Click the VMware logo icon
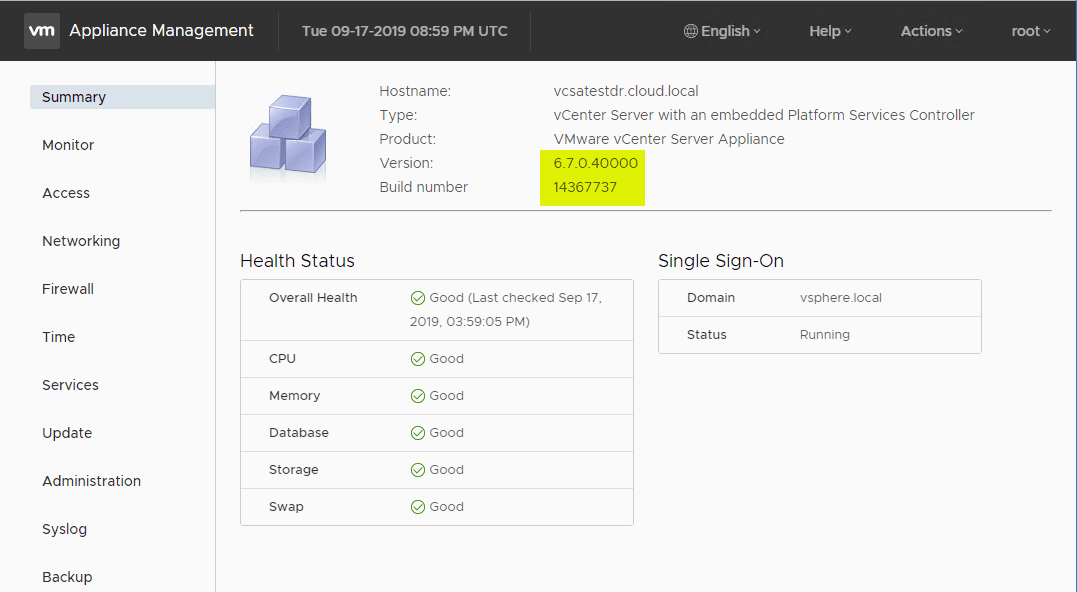This screenshot has height=592, width=1077. (x=41, y=30)
